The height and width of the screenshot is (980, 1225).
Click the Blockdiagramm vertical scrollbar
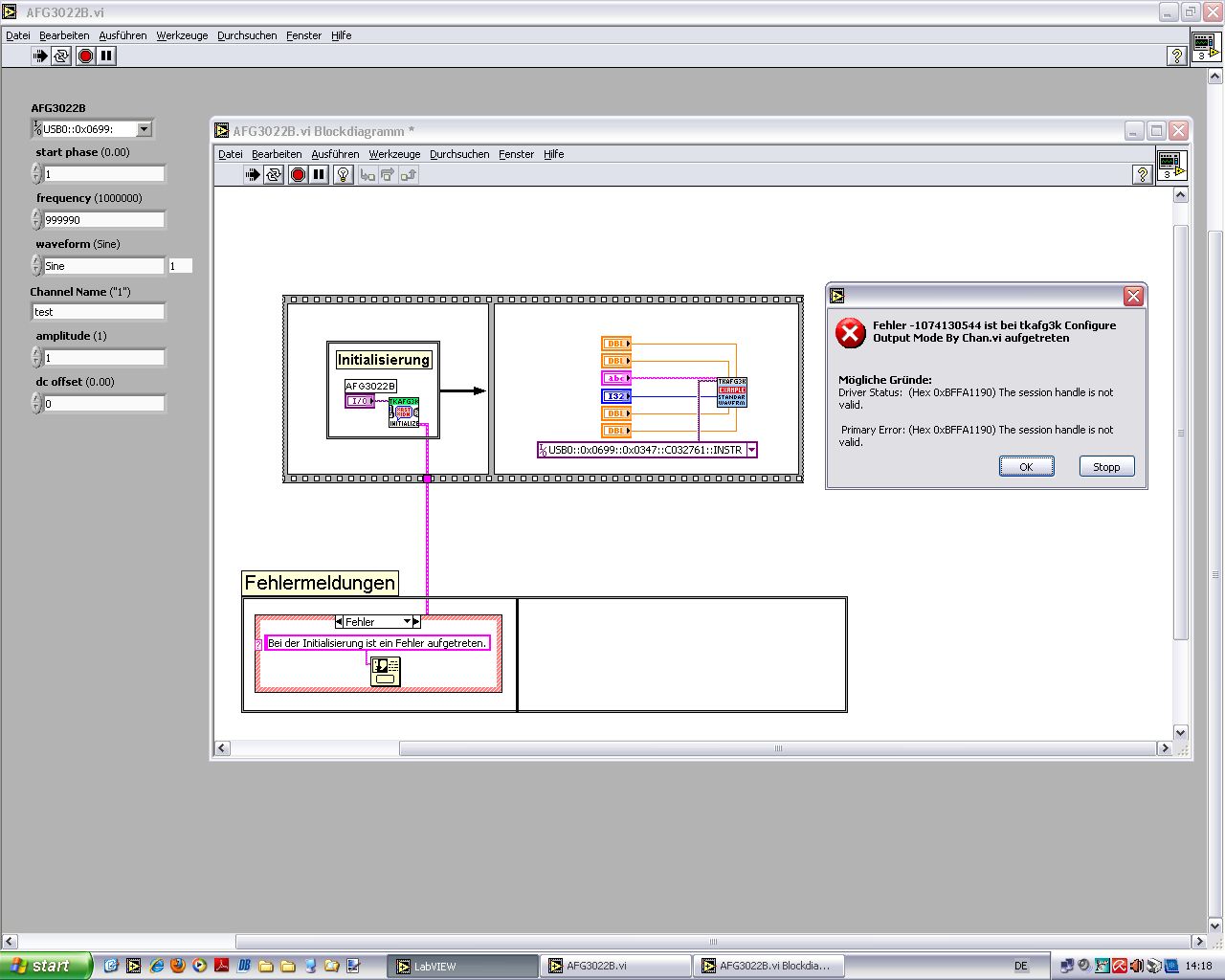click(1181, 464)
